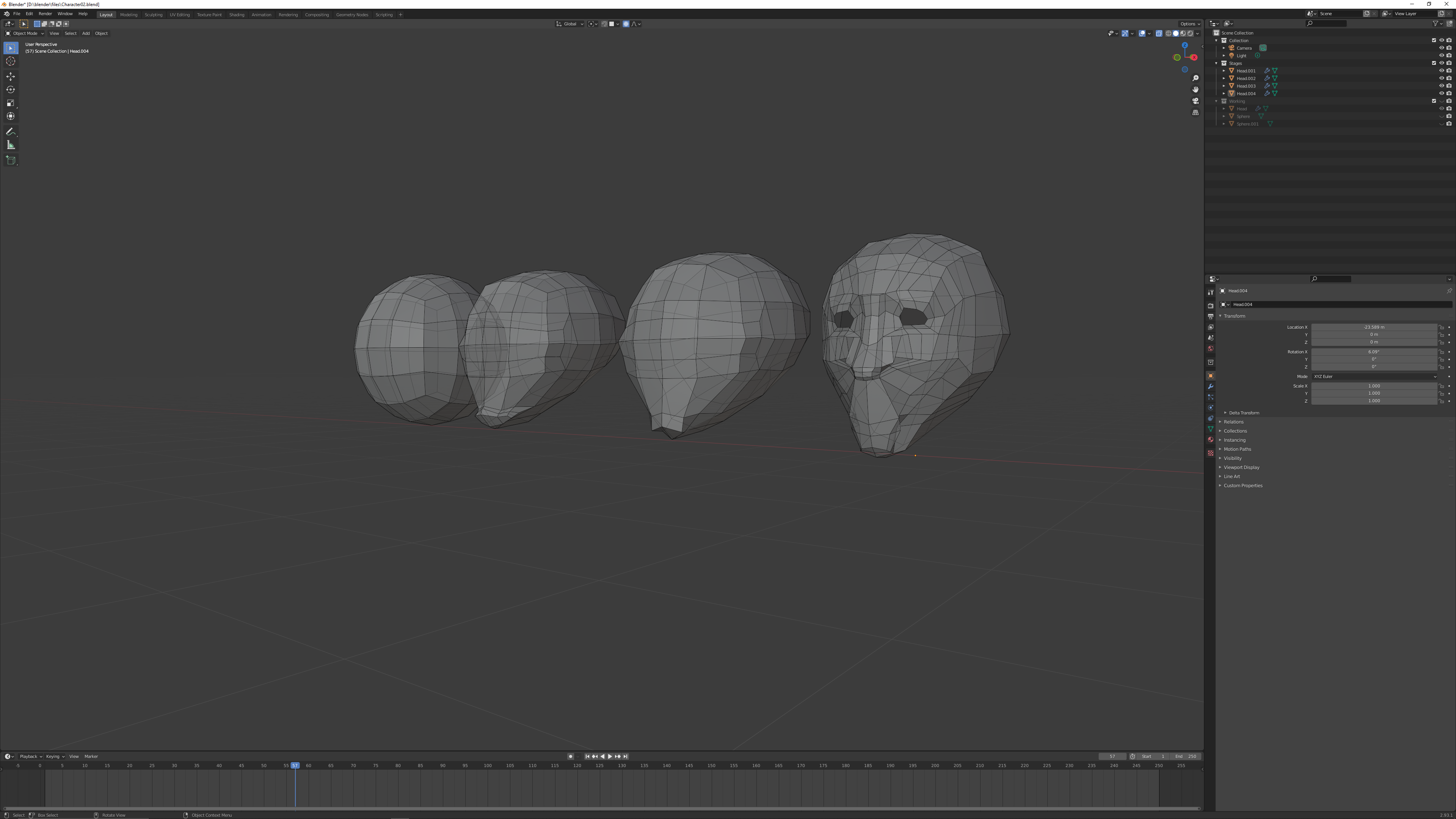Collapse the Stages collection in outliner
This screenshot has height=819, width=1456.
coord(1216,63)
